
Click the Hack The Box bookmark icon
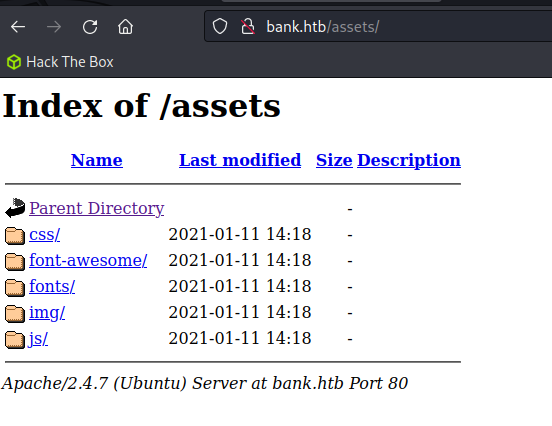click(x=14, y=62)
